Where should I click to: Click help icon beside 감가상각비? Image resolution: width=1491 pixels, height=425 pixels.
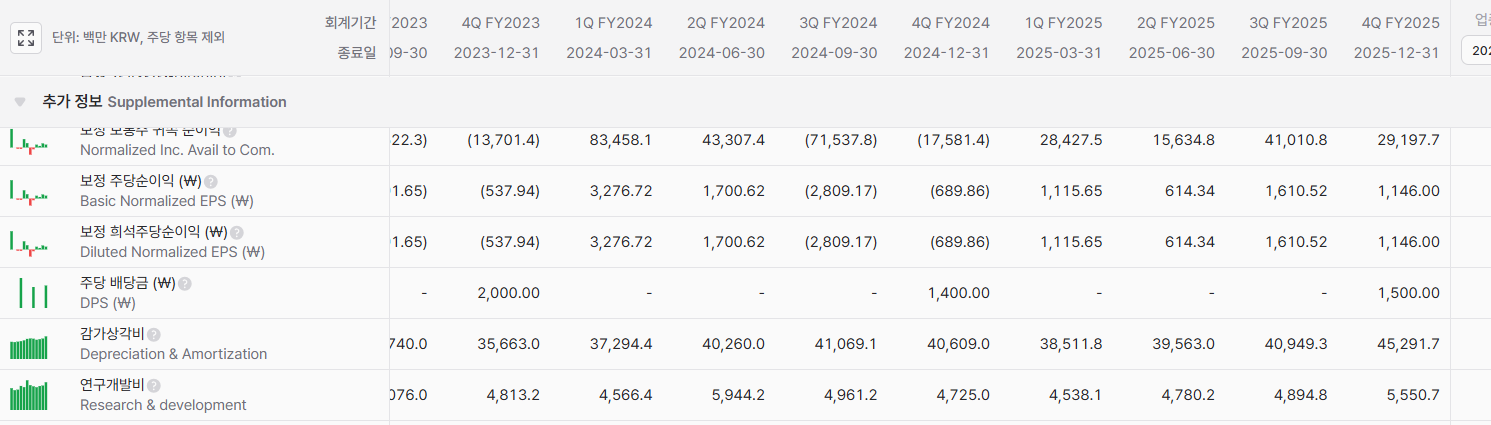154,335
